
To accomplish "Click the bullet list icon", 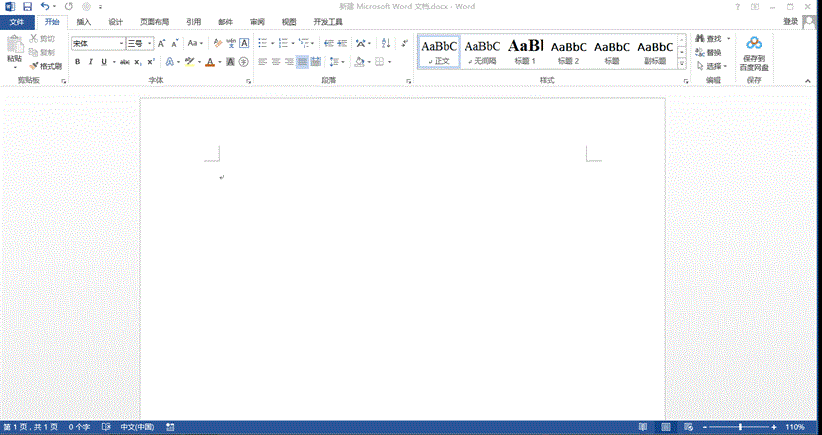I will [x=263, y=43].
